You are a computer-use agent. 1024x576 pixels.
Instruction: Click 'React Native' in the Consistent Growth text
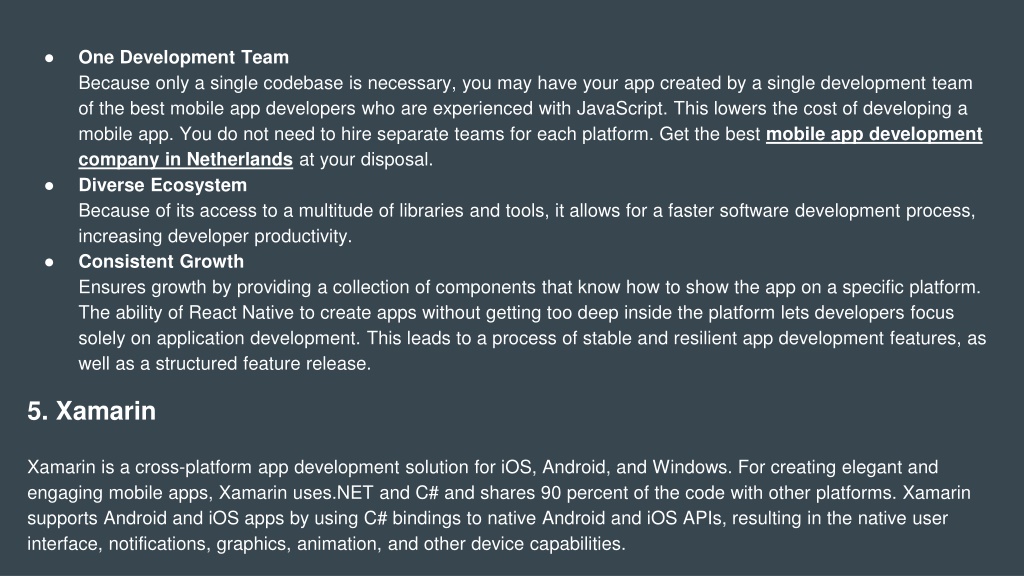pyautogui.click(x=241, y=313)
